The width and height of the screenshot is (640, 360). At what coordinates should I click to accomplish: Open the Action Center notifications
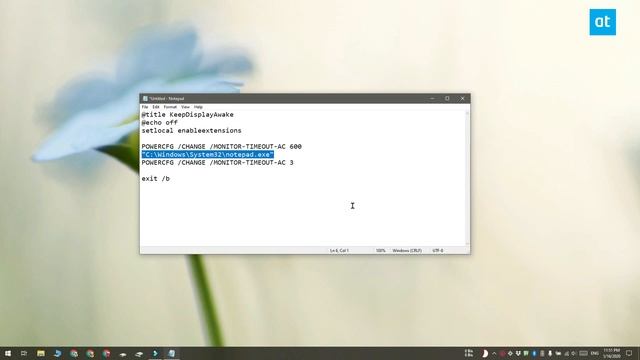point(629,353)
